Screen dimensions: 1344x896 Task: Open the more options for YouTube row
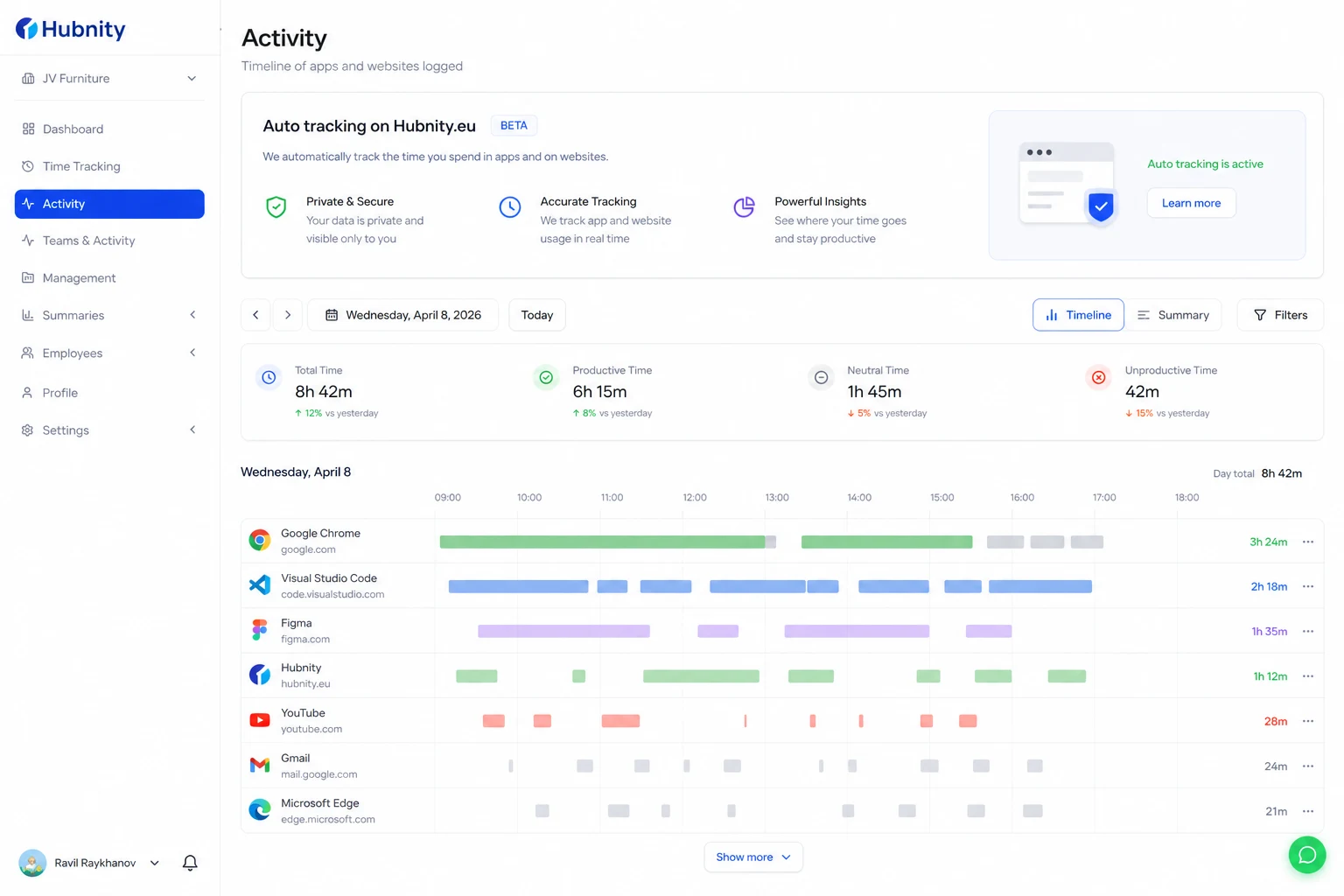pos(1308,721)
